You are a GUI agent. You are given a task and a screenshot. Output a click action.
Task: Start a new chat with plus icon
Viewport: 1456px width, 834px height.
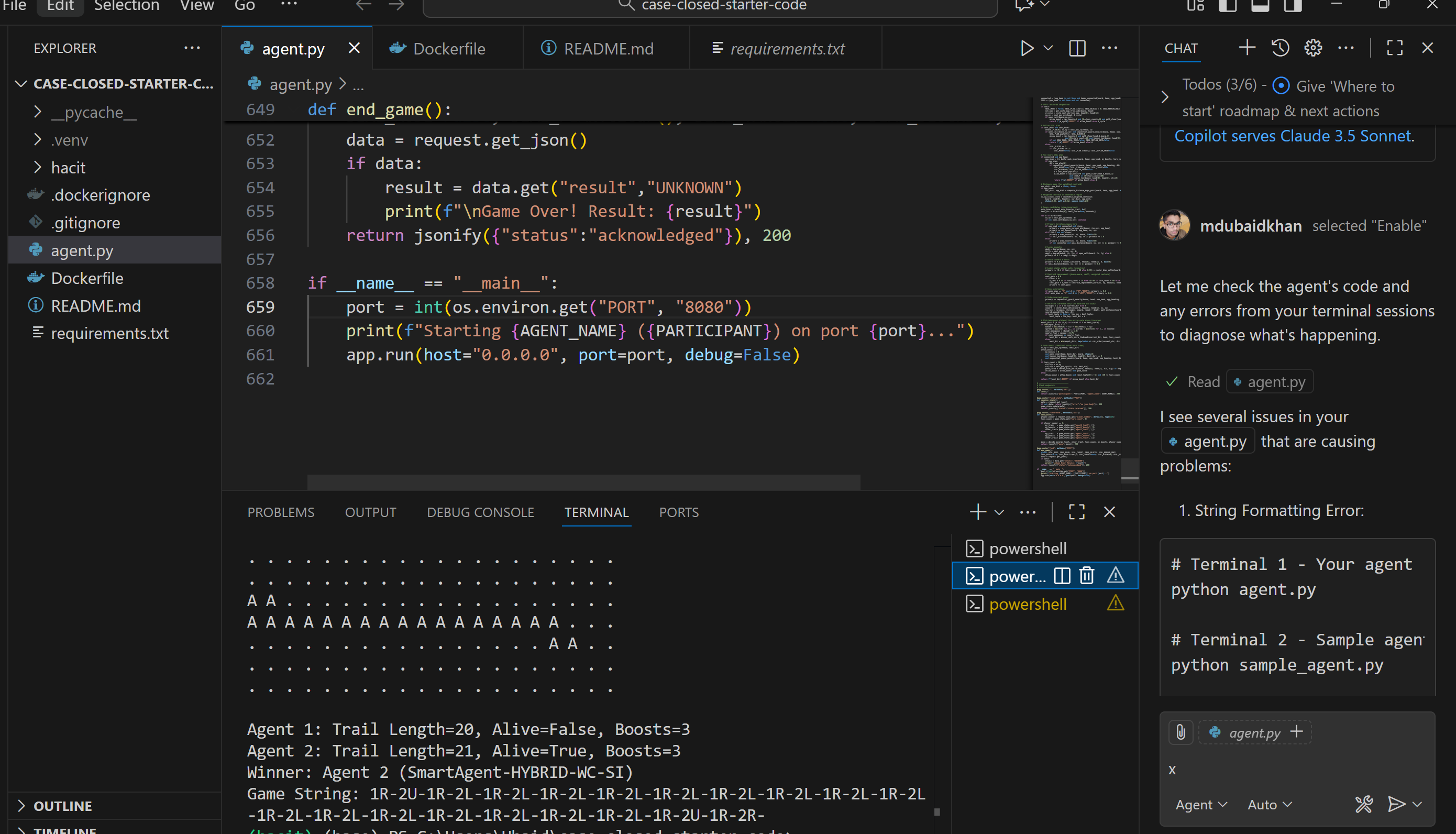tap(1247, 48)
